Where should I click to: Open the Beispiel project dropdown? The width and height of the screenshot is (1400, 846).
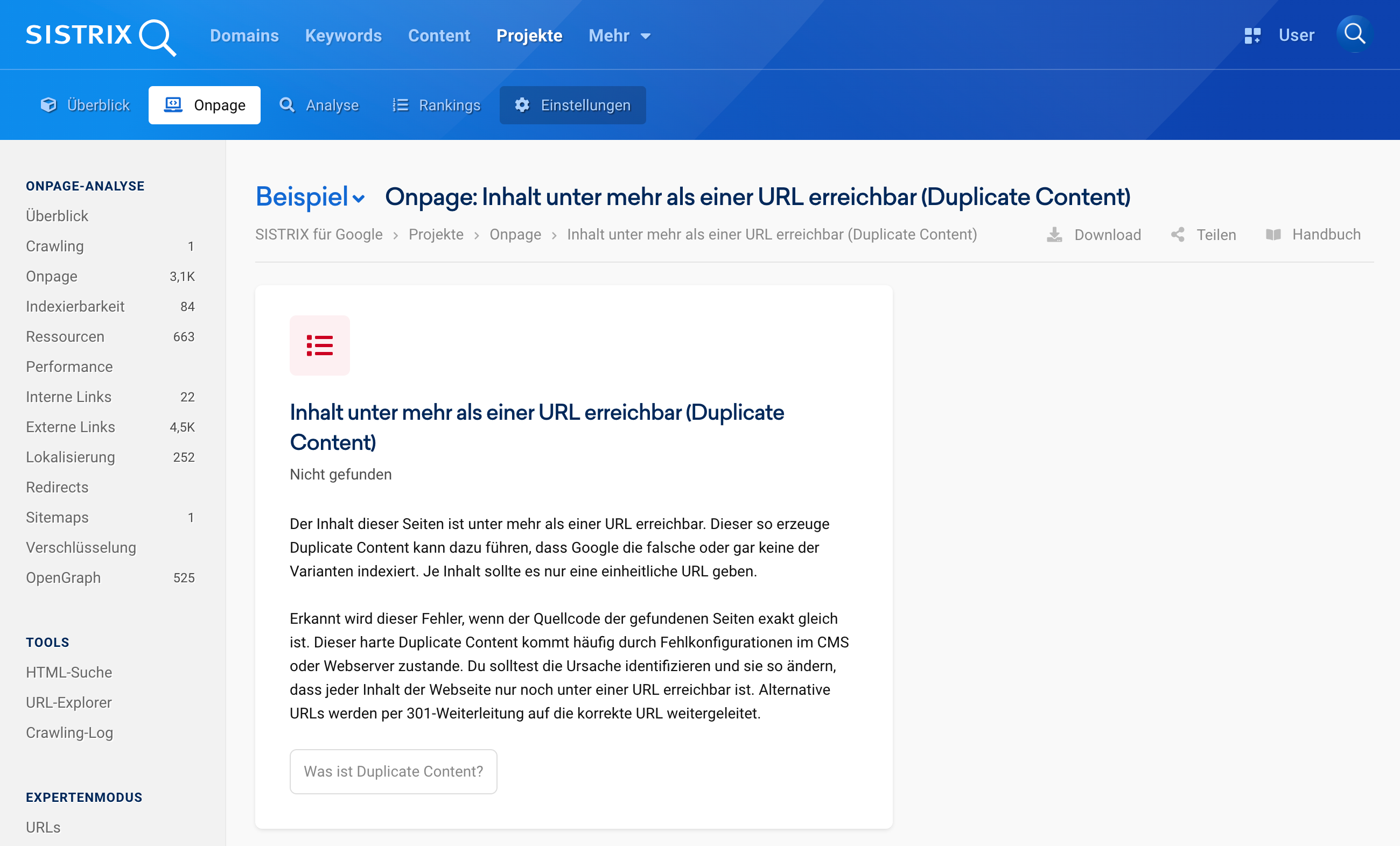(x=310, y=197)
